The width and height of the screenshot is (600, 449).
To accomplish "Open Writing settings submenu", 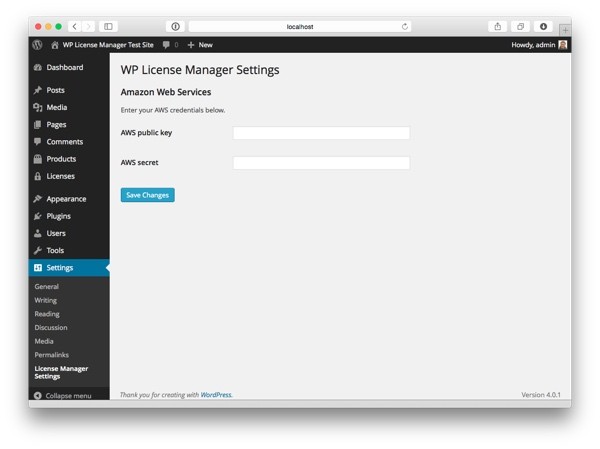I will tap(46, 300).
